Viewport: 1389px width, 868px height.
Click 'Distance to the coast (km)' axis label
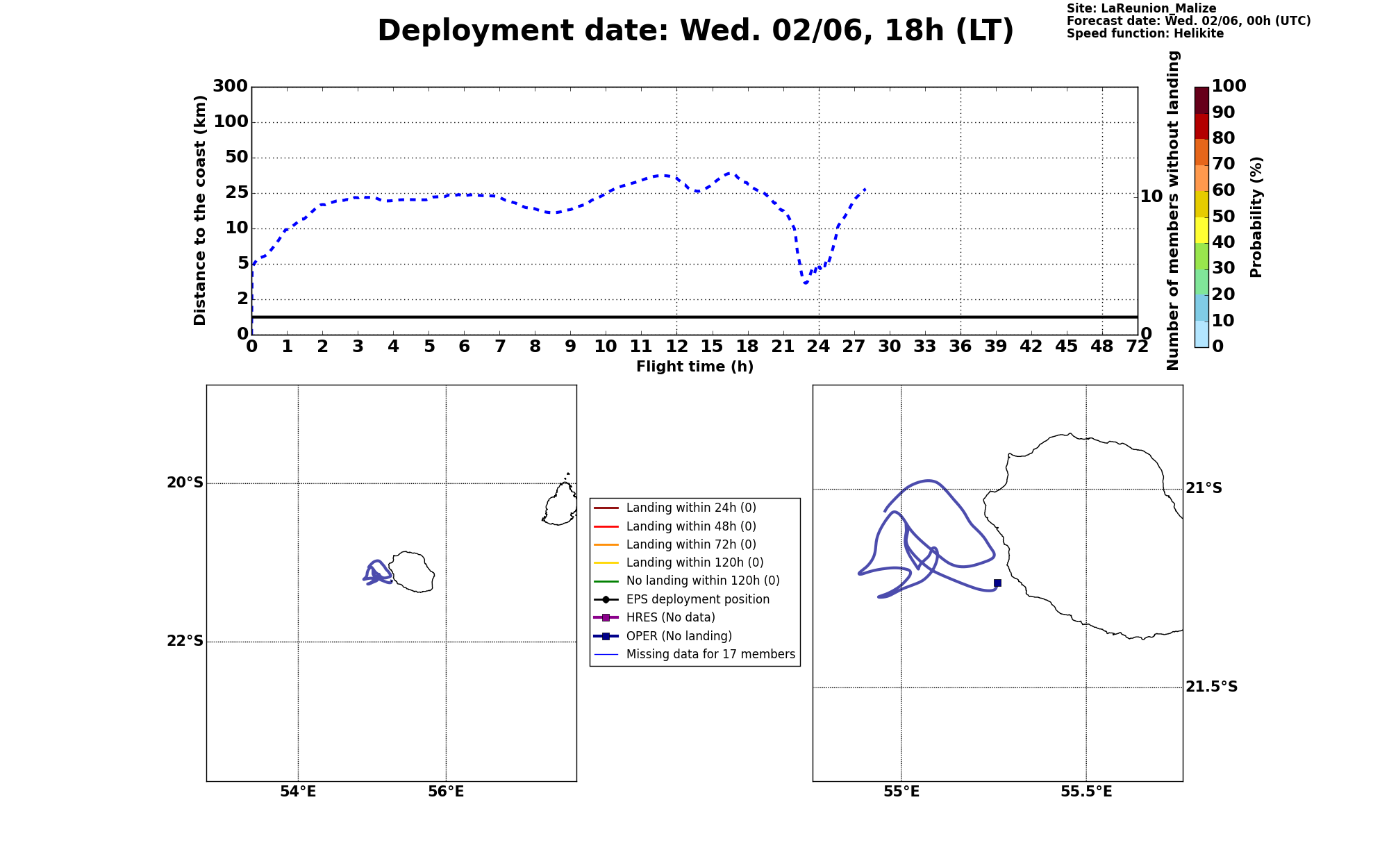200,210
